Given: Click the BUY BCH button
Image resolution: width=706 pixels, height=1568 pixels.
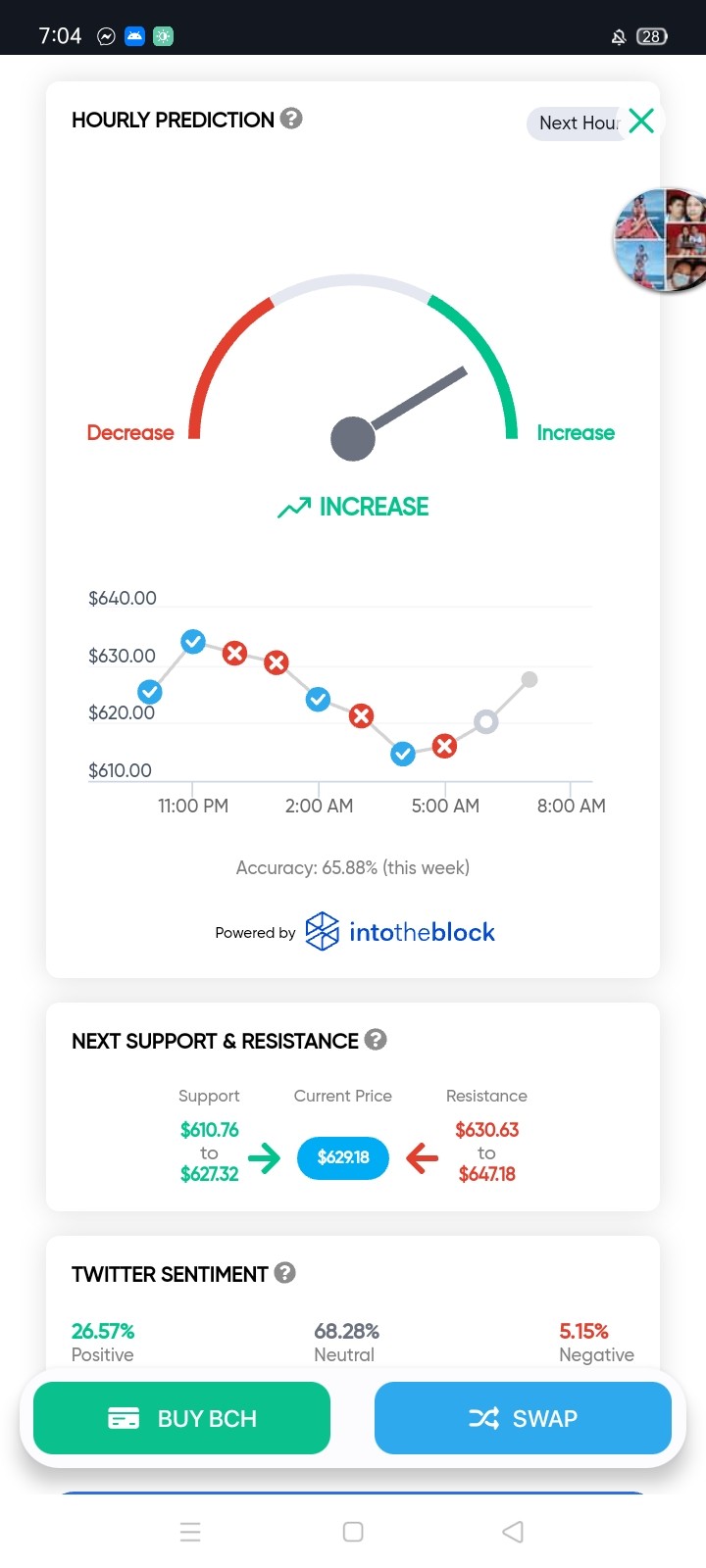Looking at the screenshot, I should [181, 1418].
